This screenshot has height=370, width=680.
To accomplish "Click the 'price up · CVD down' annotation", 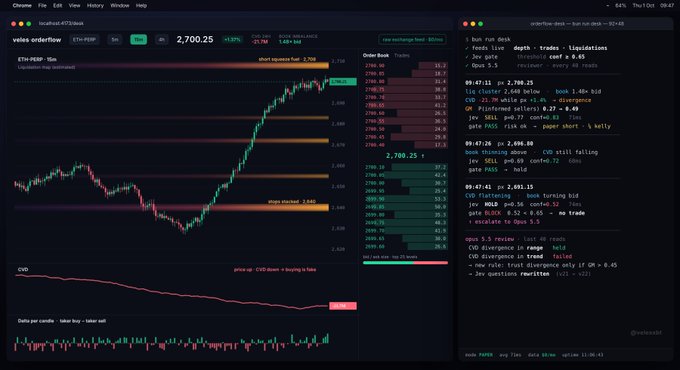I will (275, 270).
